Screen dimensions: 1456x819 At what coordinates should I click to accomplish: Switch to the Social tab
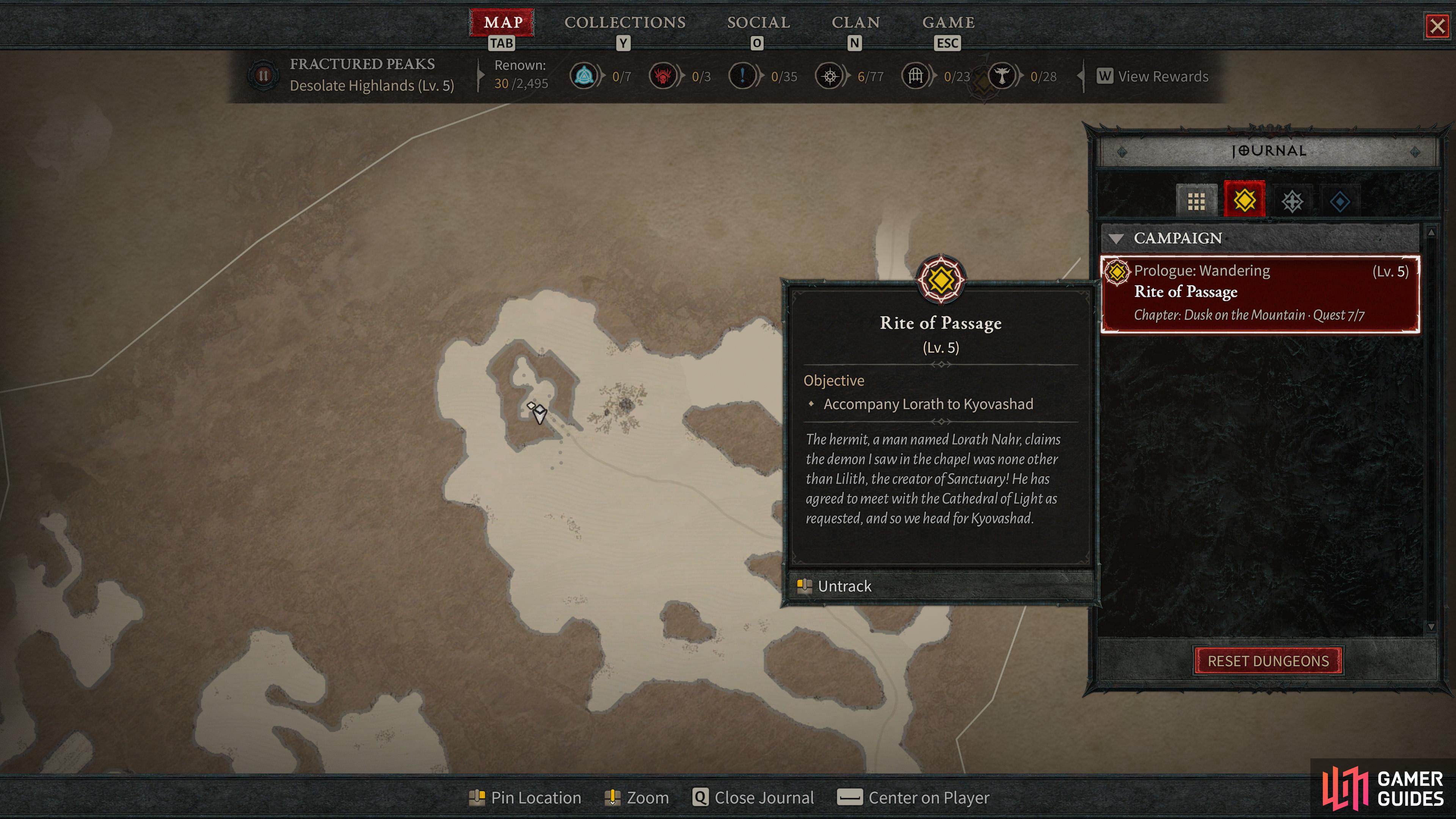[x=758, y=23]
